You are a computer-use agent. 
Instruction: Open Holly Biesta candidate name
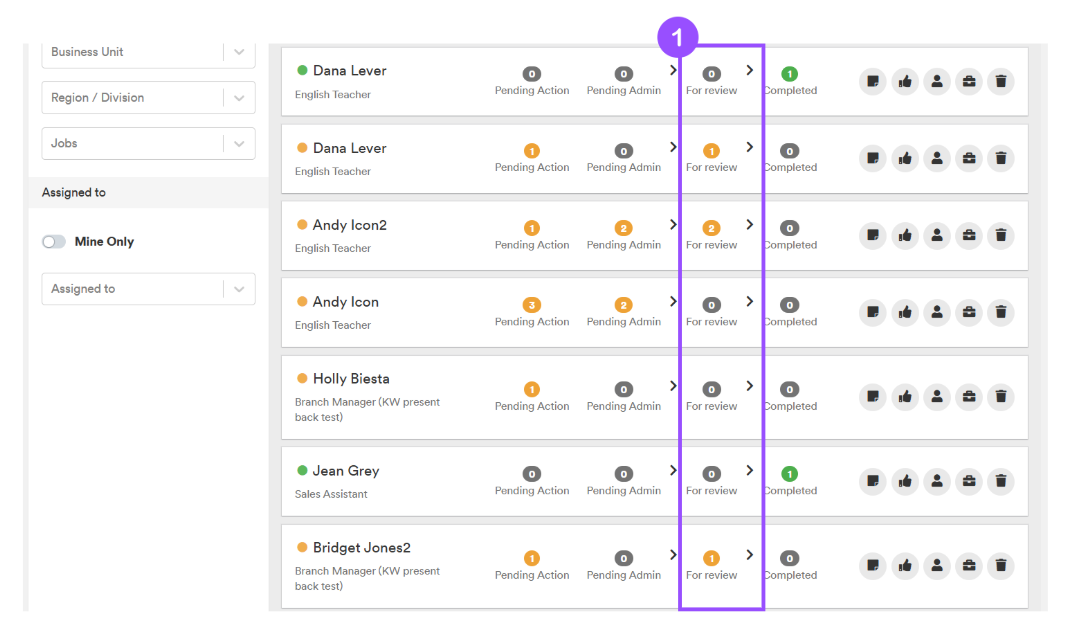tap(351, 379)
